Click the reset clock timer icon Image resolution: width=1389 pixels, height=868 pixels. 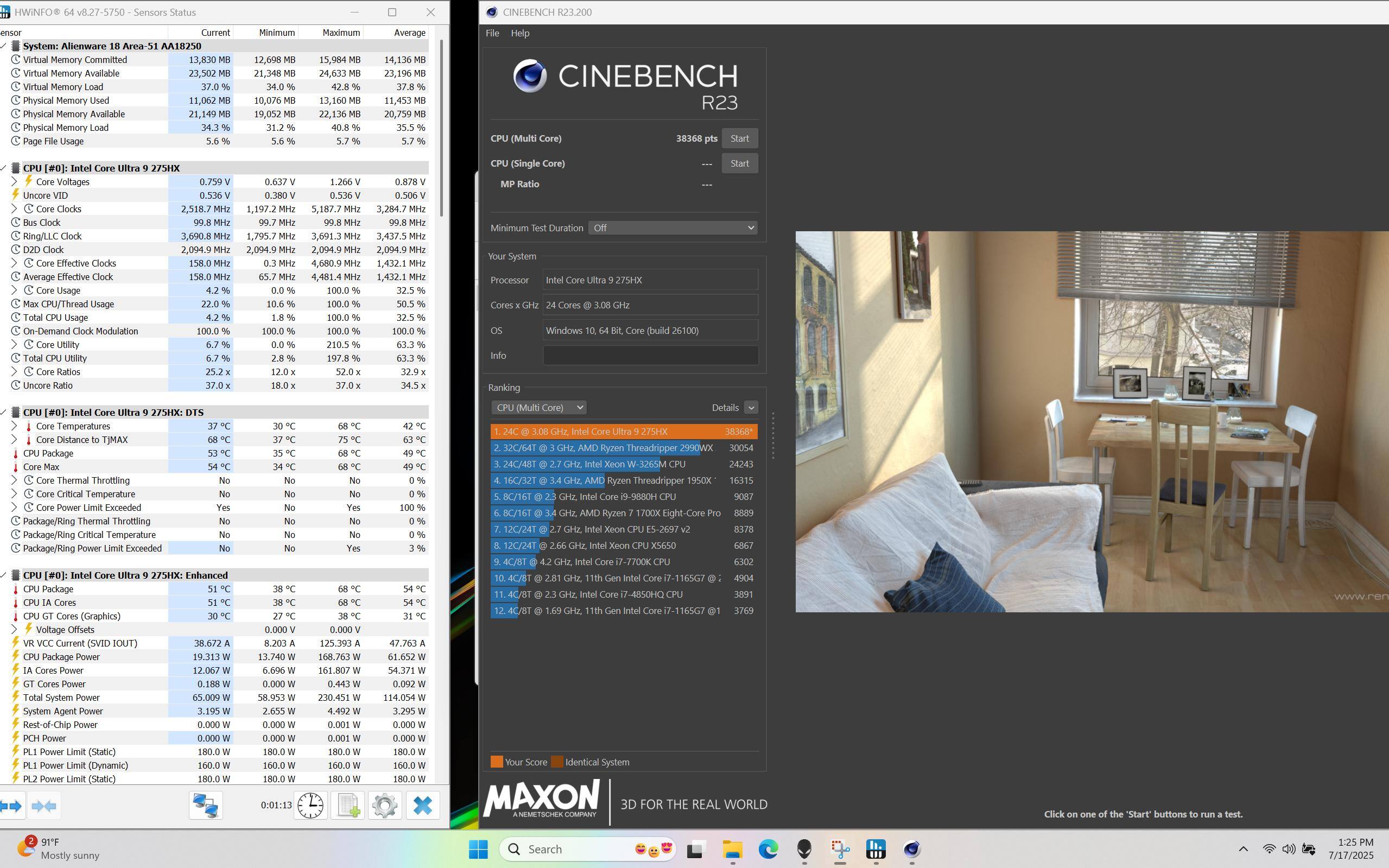point(310,806)
